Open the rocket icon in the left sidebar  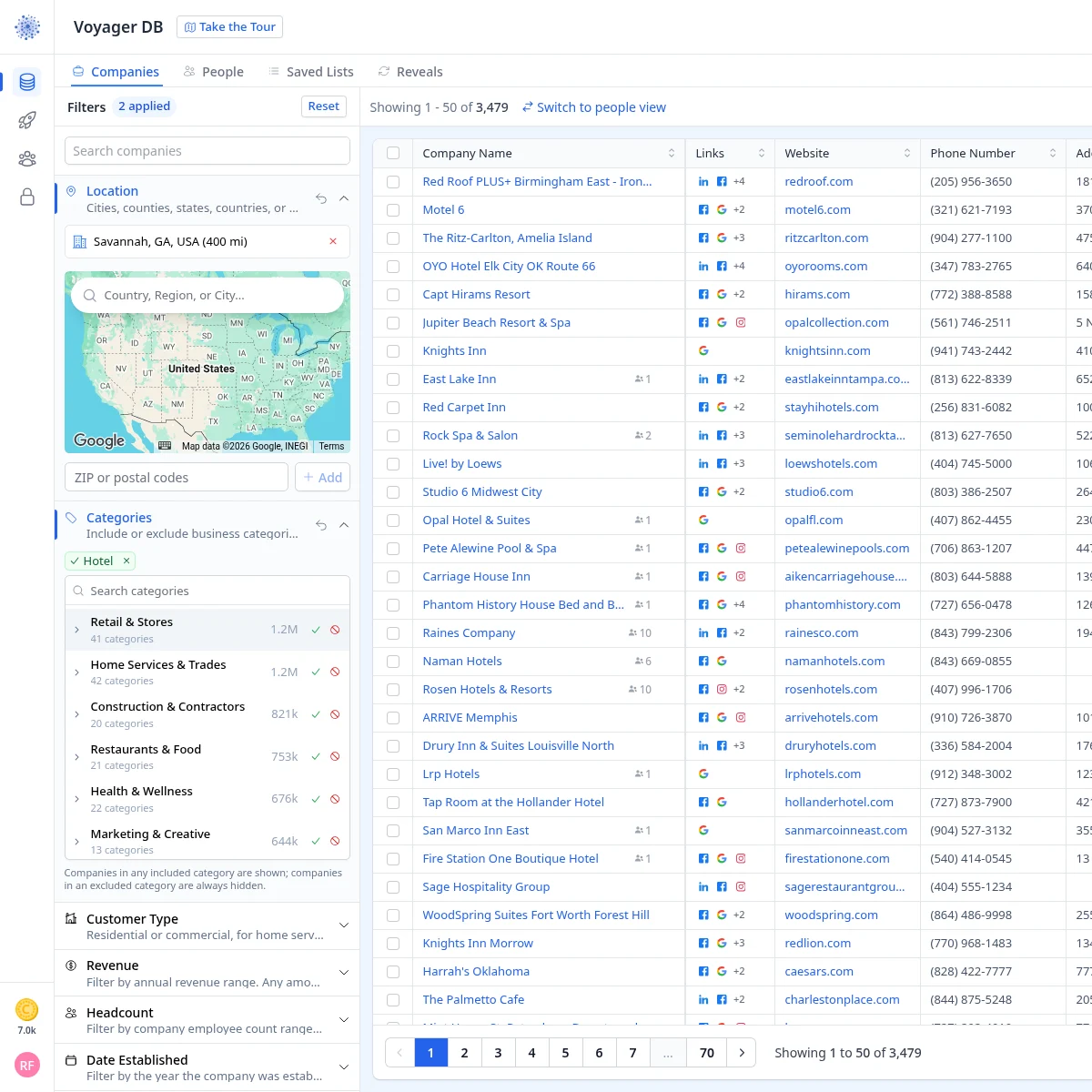(x=27, y=120)
